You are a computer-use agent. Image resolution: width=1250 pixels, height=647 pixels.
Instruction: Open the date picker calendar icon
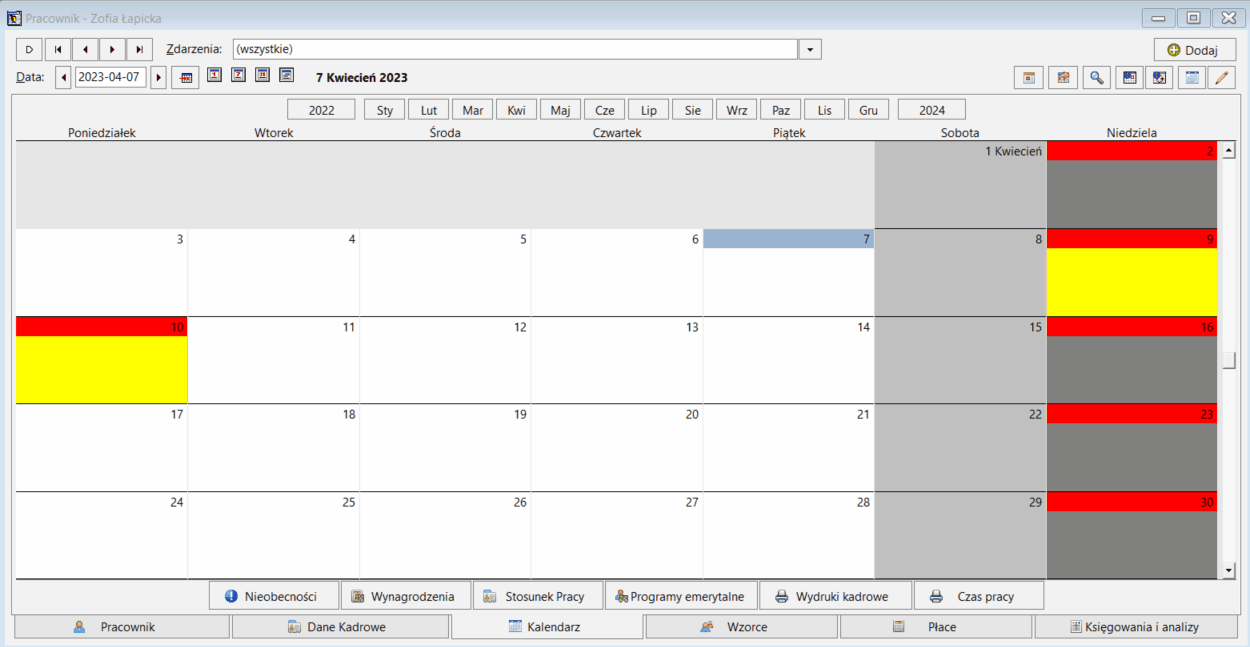tap(185, 78)
